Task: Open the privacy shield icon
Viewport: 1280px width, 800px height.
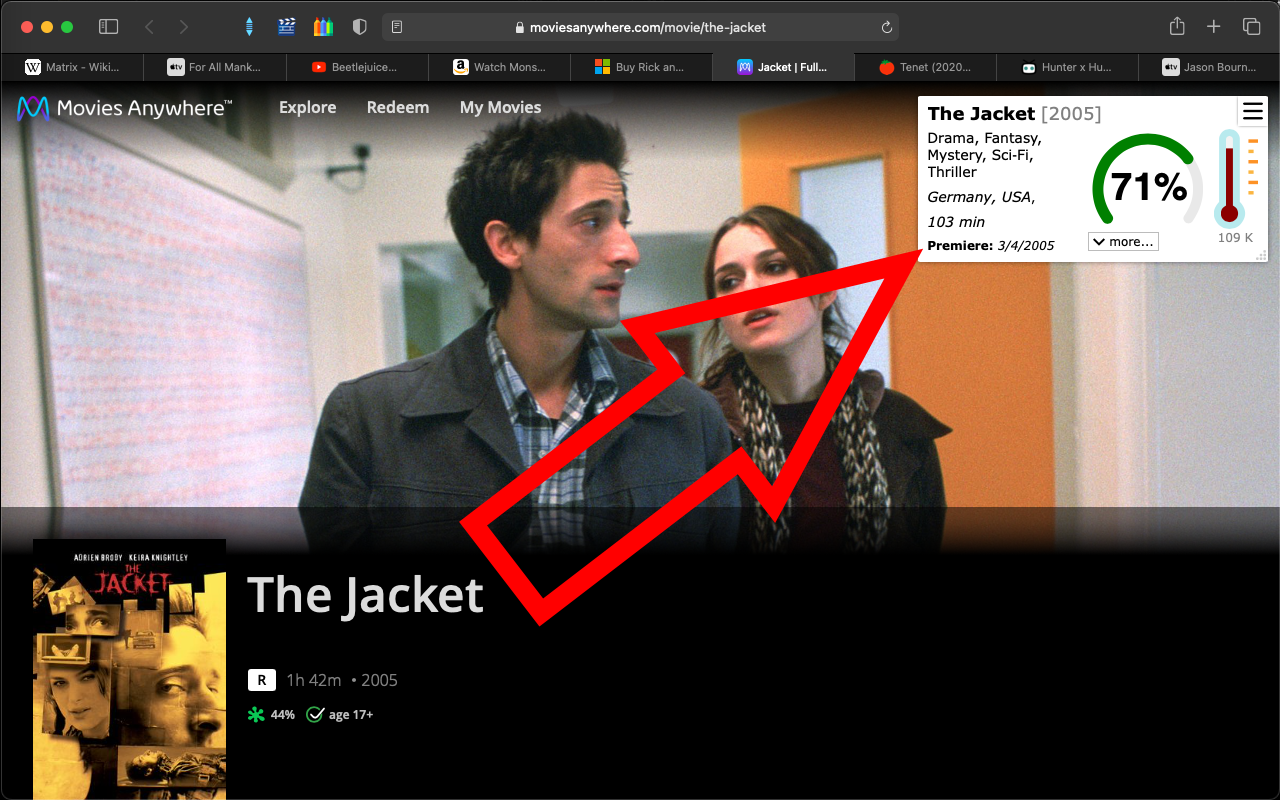Action: (360, 27)
